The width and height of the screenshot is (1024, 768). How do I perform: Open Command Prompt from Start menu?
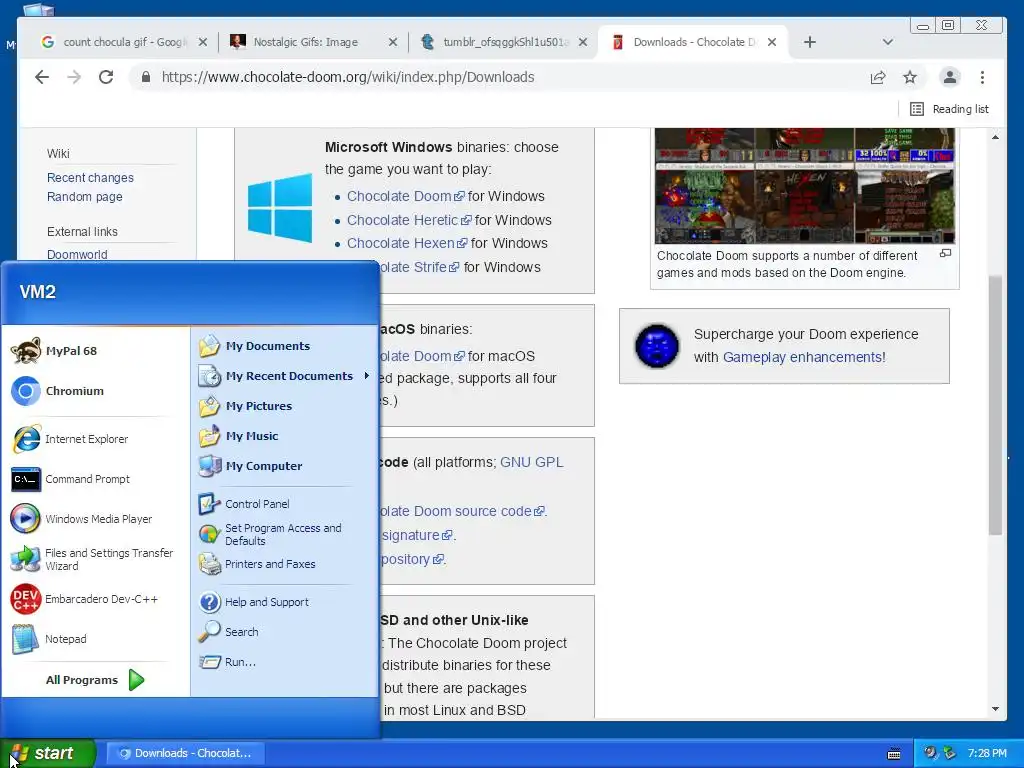[95, 479]
